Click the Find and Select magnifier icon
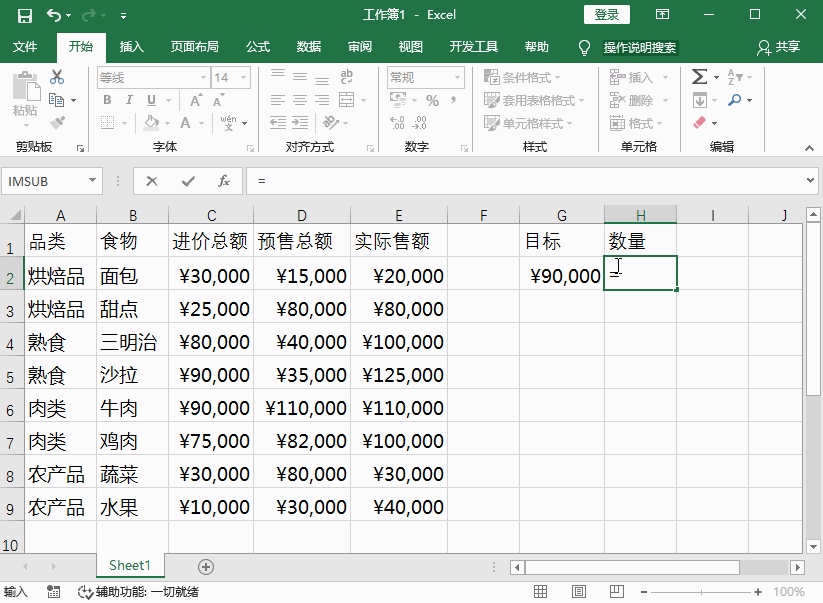 735,100
